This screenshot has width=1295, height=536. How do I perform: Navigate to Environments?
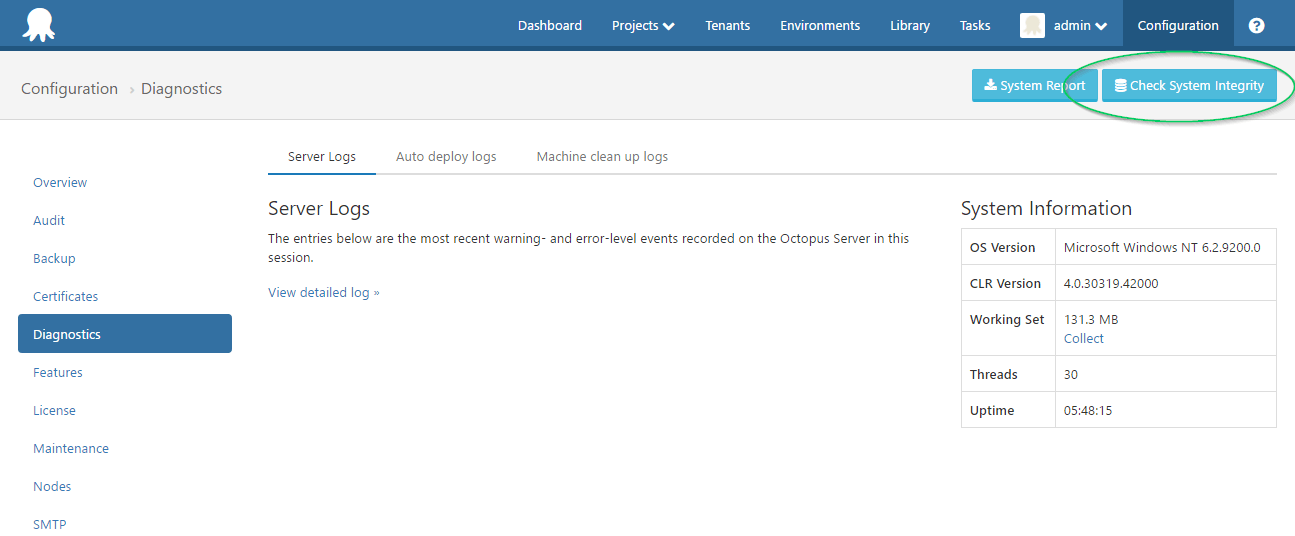(x=820, y=26)
